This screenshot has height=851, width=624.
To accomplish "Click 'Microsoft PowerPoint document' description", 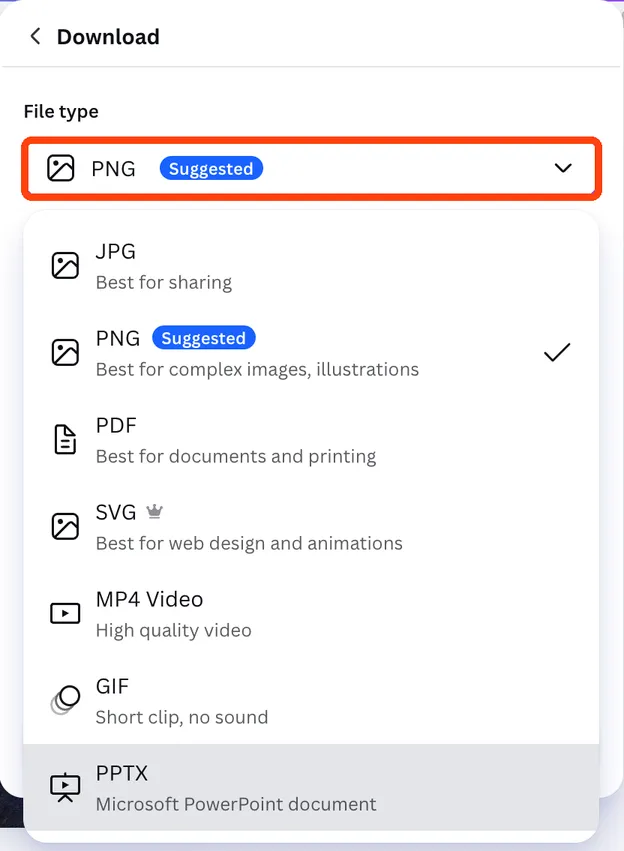I will click(x=236, y=804).
